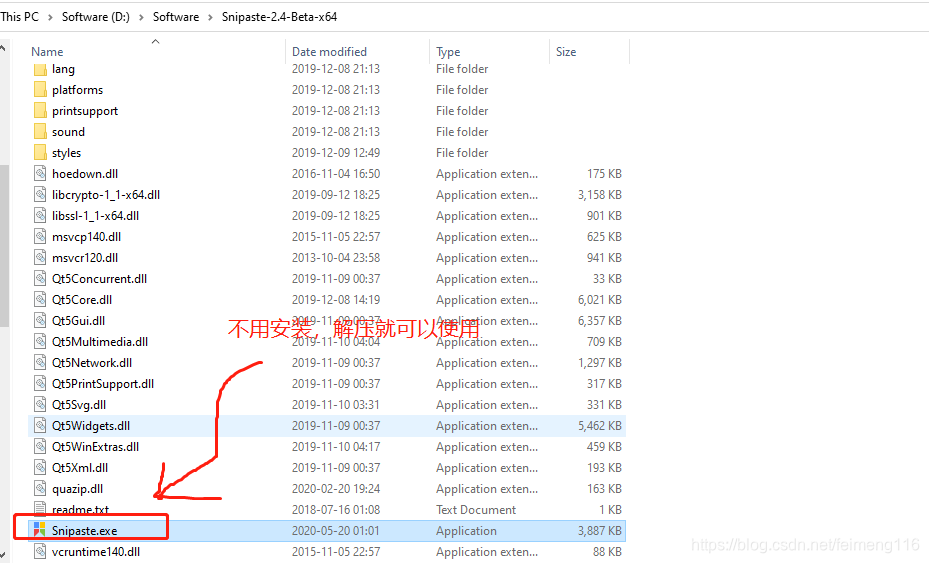Screen dimensions: 929x563
Task: Open chevron between Software and Snipaste-2.4-Beta-x64
Action: pyautogui.click(x=210, y=17)
